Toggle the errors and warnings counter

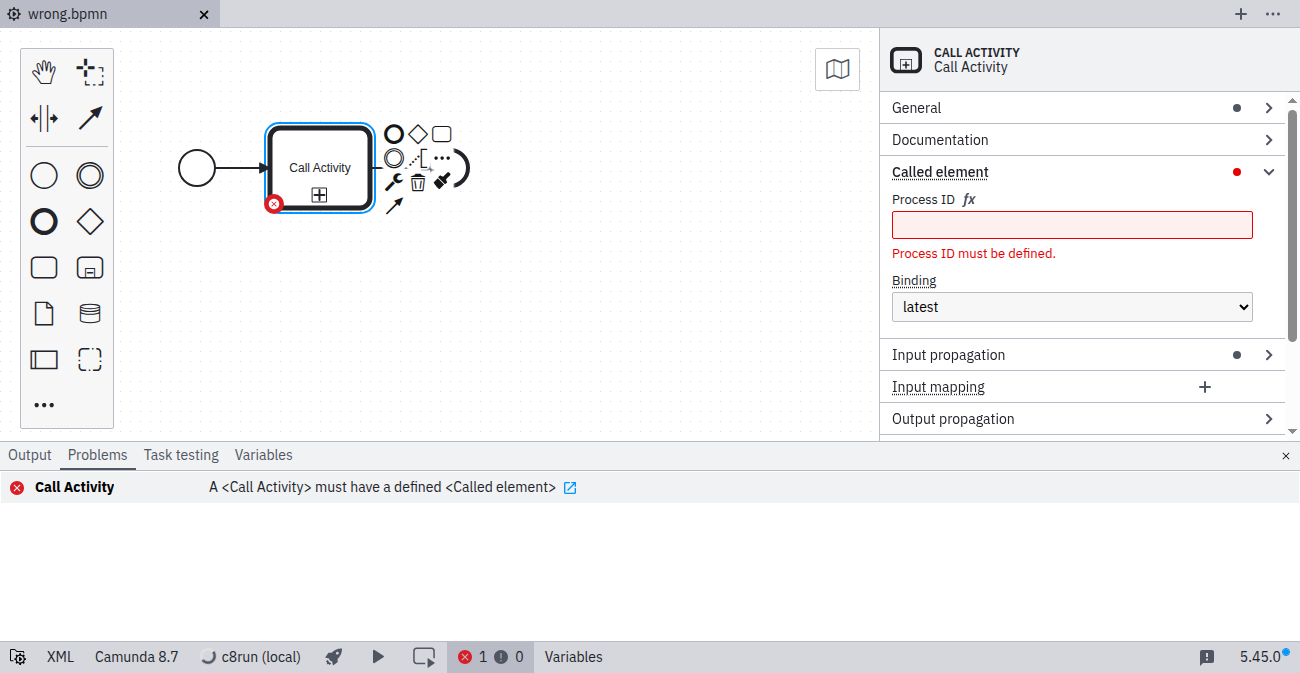click(490, 657)
